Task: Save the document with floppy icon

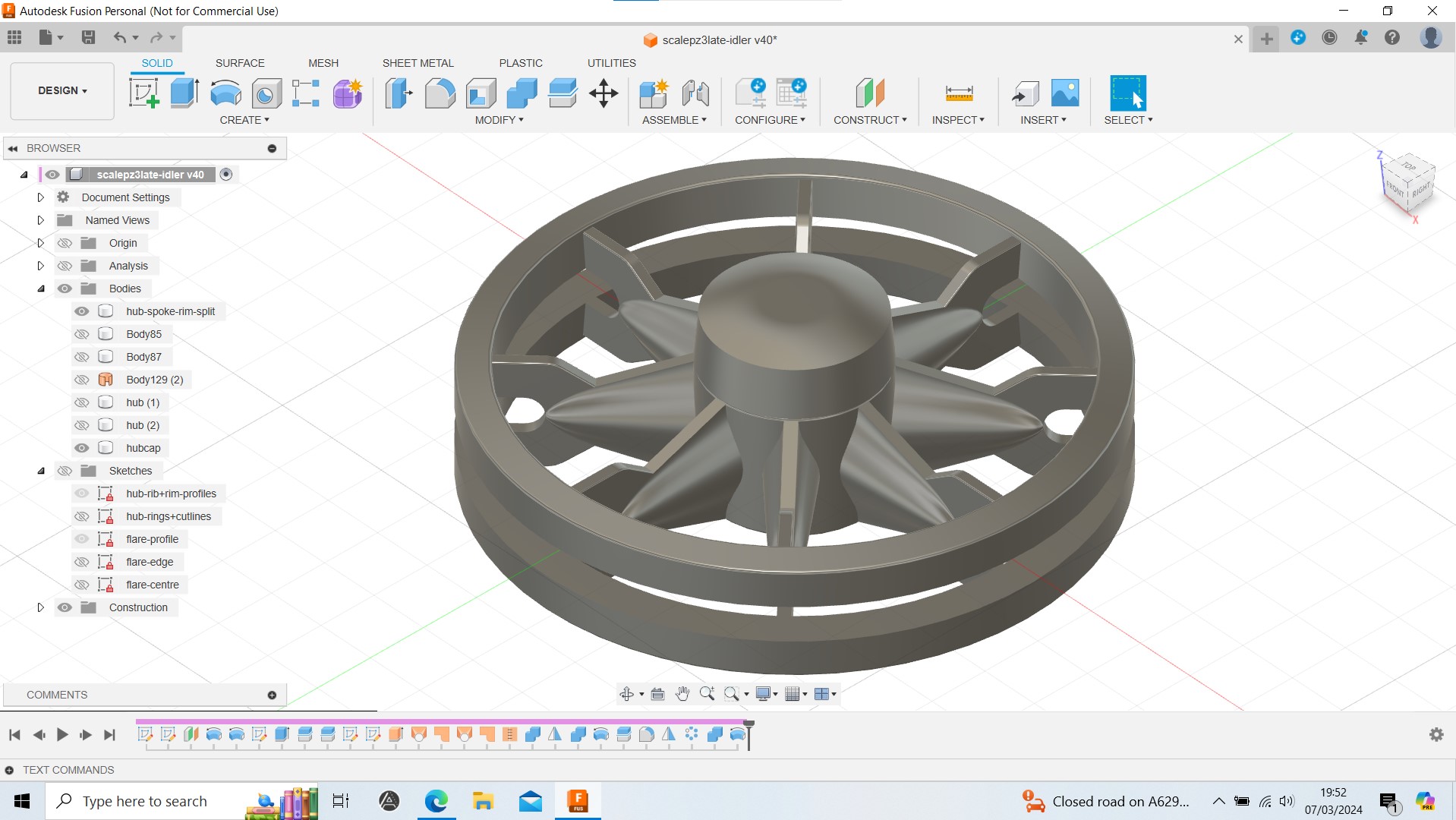Action: coord(89,37)
